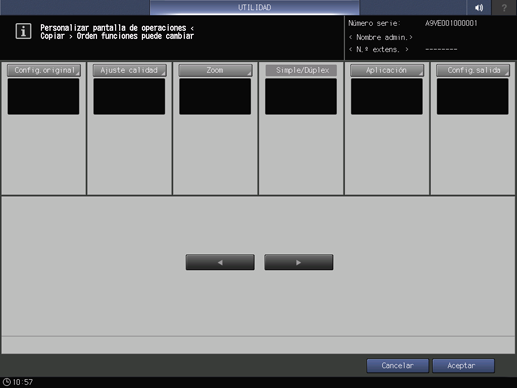Screen dimensions: 517x388
Task: Move function left with left arrow button
Action: click(220, 262)
